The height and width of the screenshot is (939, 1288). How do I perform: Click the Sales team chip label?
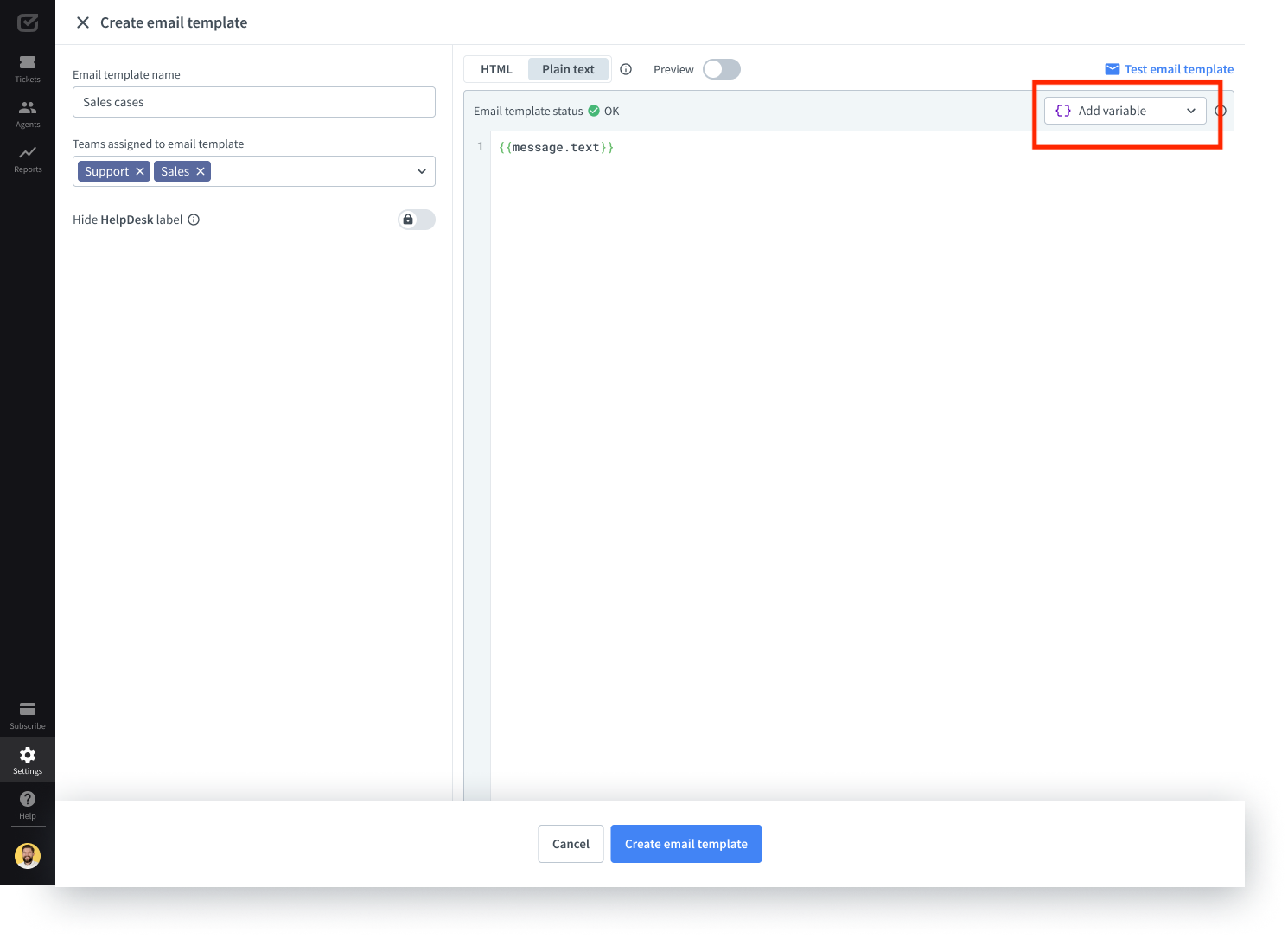tap(175, 171)
